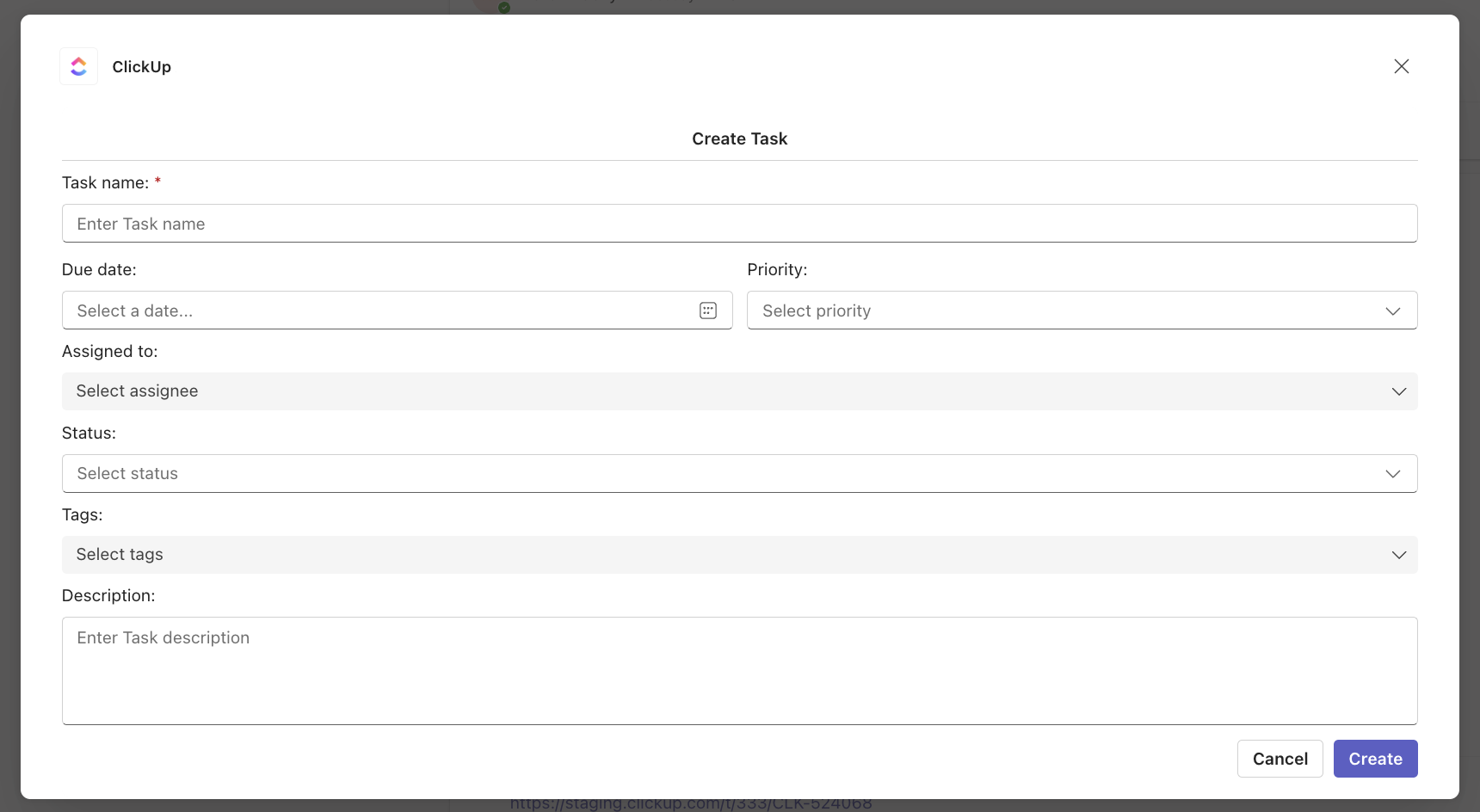Click the Description label
The height and width of the screenshot is (812, 1480).
click(108, 595)
